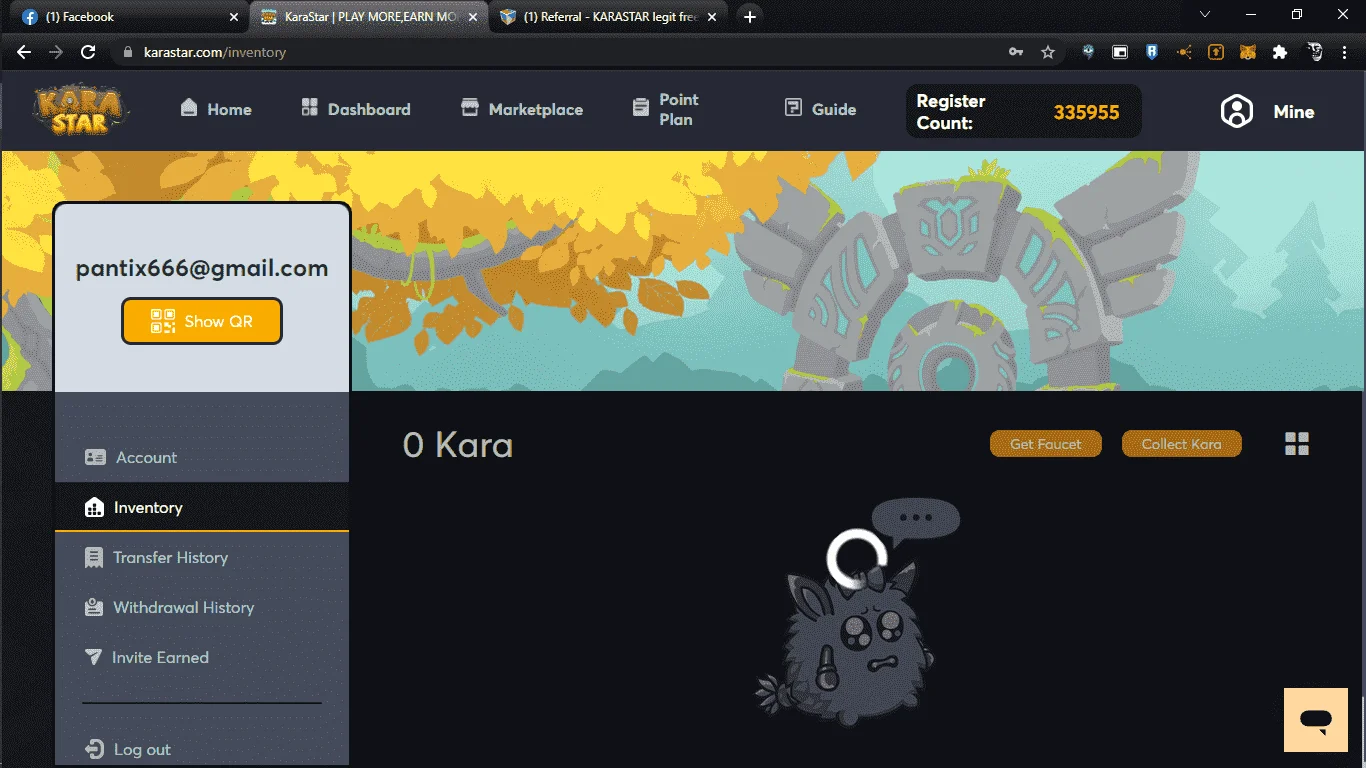The image size is (1366, 768).
Task: Click the Get Faucet button
Action: (1045, 444)
